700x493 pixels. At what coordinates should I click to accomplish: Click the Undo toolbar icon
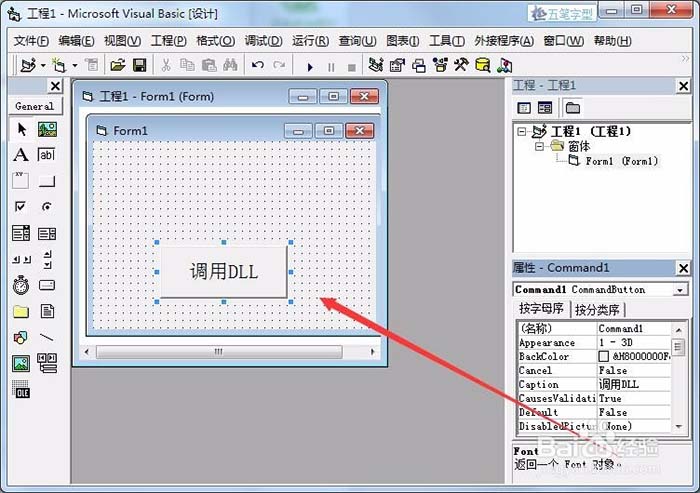[258, 66]
